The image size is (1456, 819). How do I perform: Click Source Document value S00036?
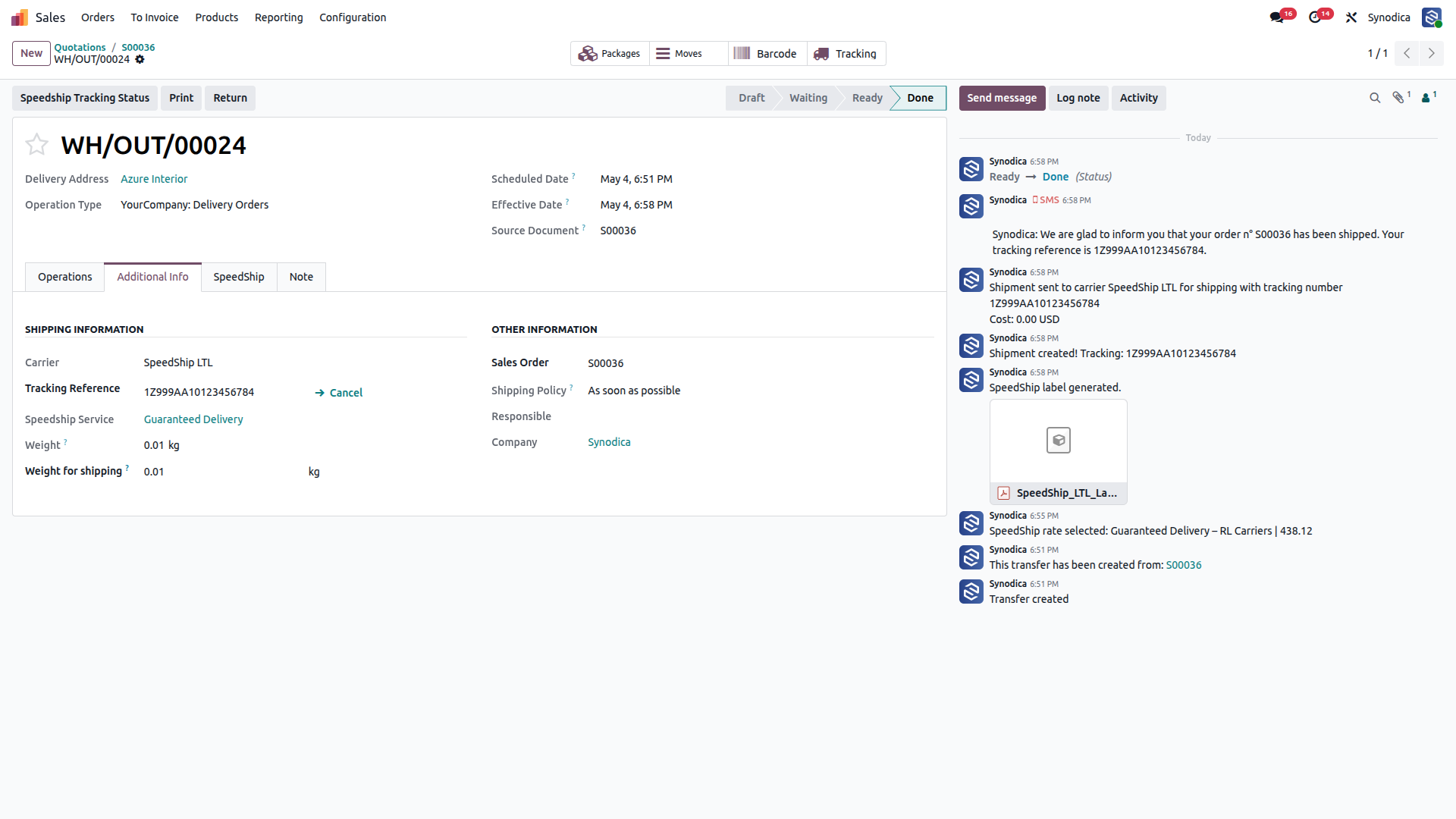(x=618, y=231)
